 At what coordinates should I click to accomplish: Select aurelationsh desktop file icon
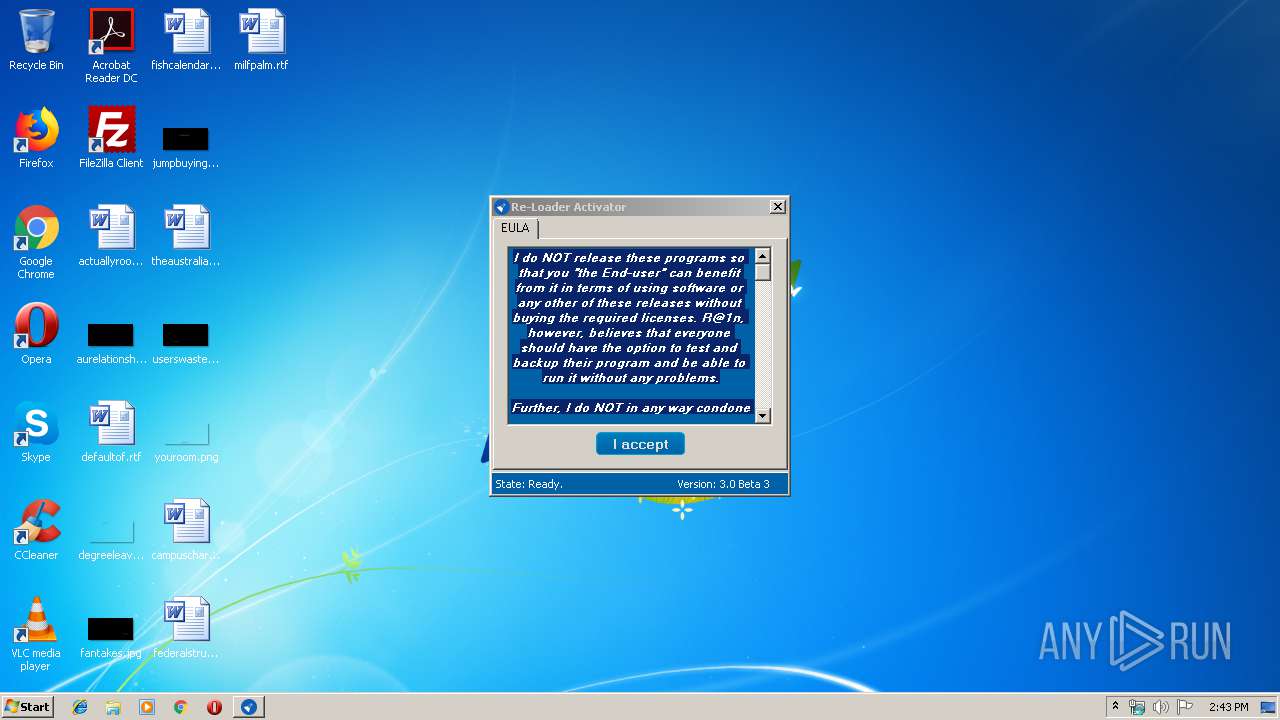(x=111, y=341)
